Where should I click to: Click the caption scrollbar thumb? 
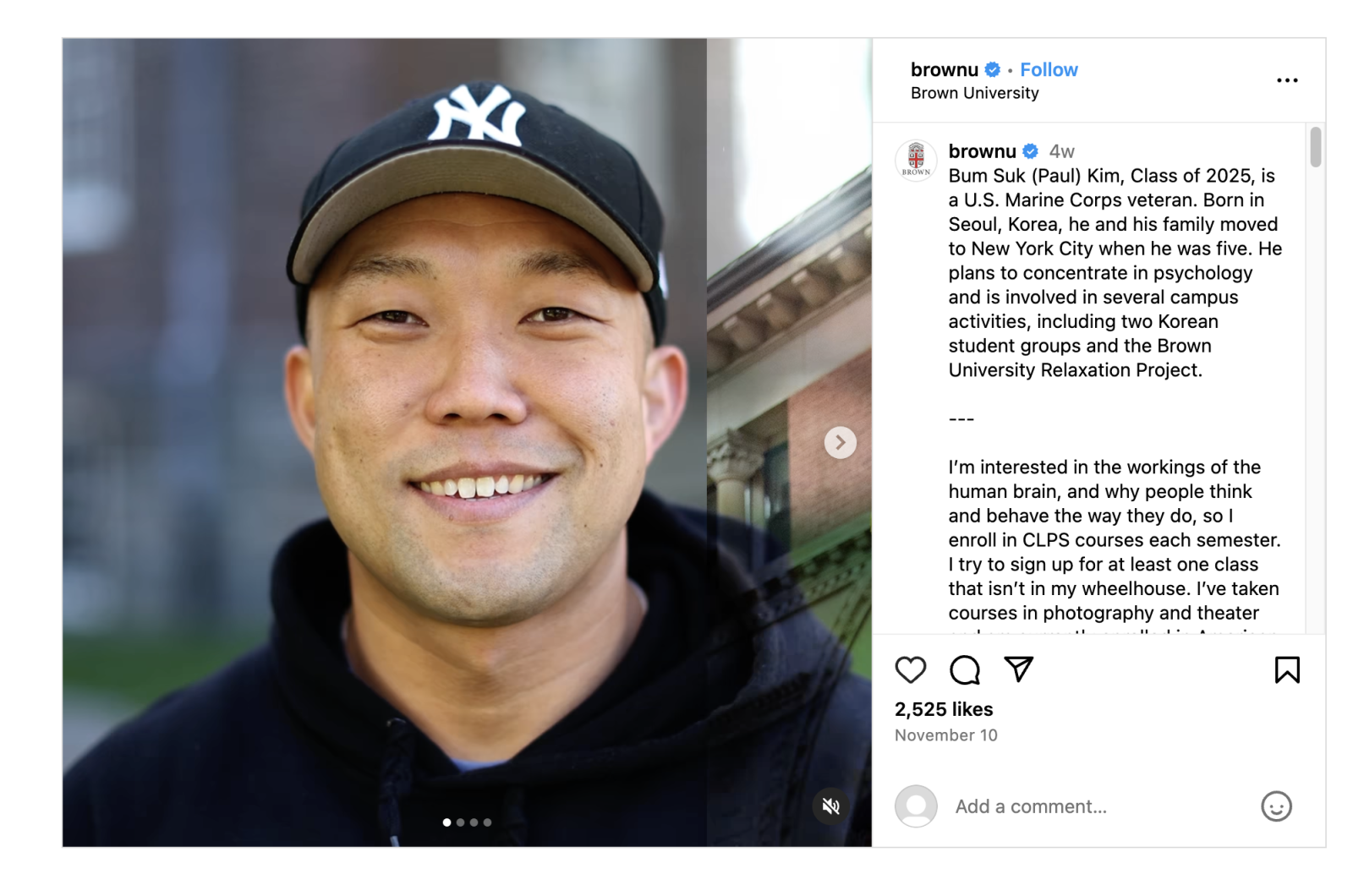click(1315, 147)
